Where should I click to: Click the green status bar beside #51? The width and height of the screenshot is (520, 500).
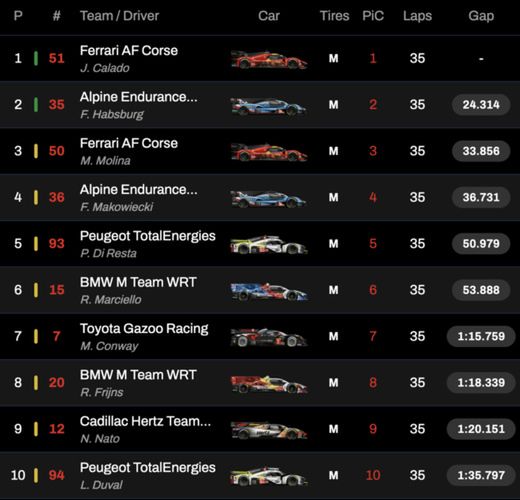[36, 58]
